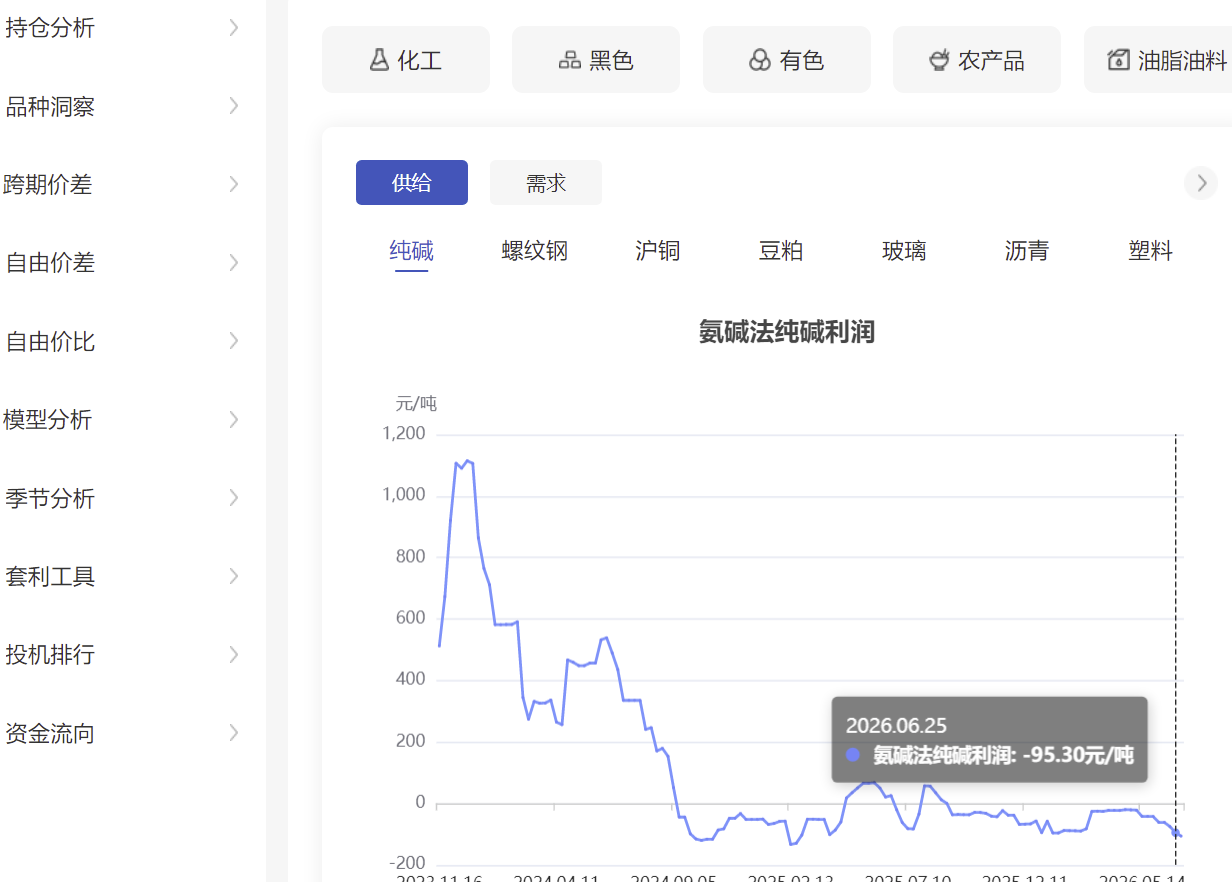1232x882 pixels.
Task: Click the 400 y-axis label
Action: tap(412, 680)
